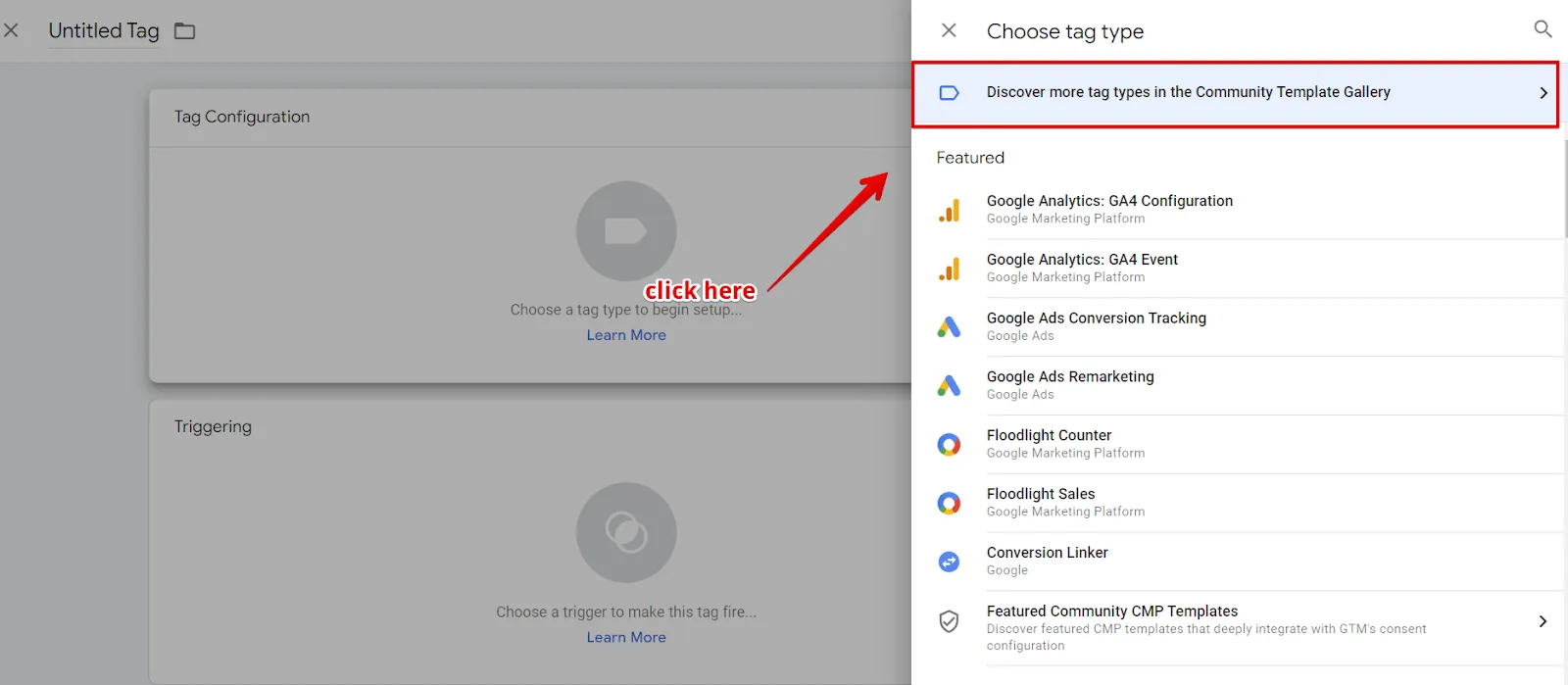Choose Google Ads Conversion Tracking tag type
The image size is (1568, 685).
coord(1237,326)
